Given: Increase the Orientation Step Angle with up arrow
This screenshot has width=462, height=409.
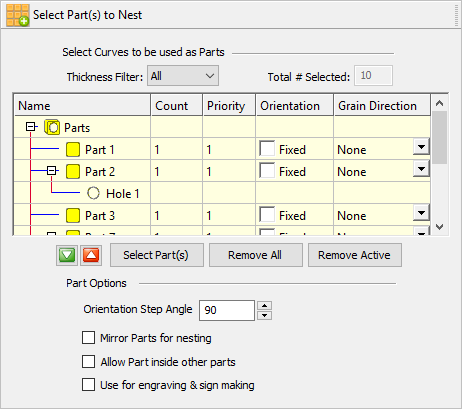Looking at the screenshot, I should pos(265,305).
